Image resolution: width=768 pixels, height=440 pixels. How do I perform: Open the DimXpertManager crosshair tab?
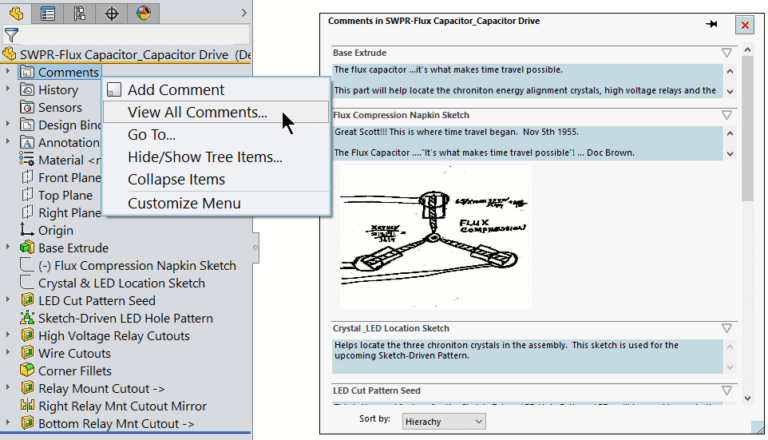click(112, 13)
